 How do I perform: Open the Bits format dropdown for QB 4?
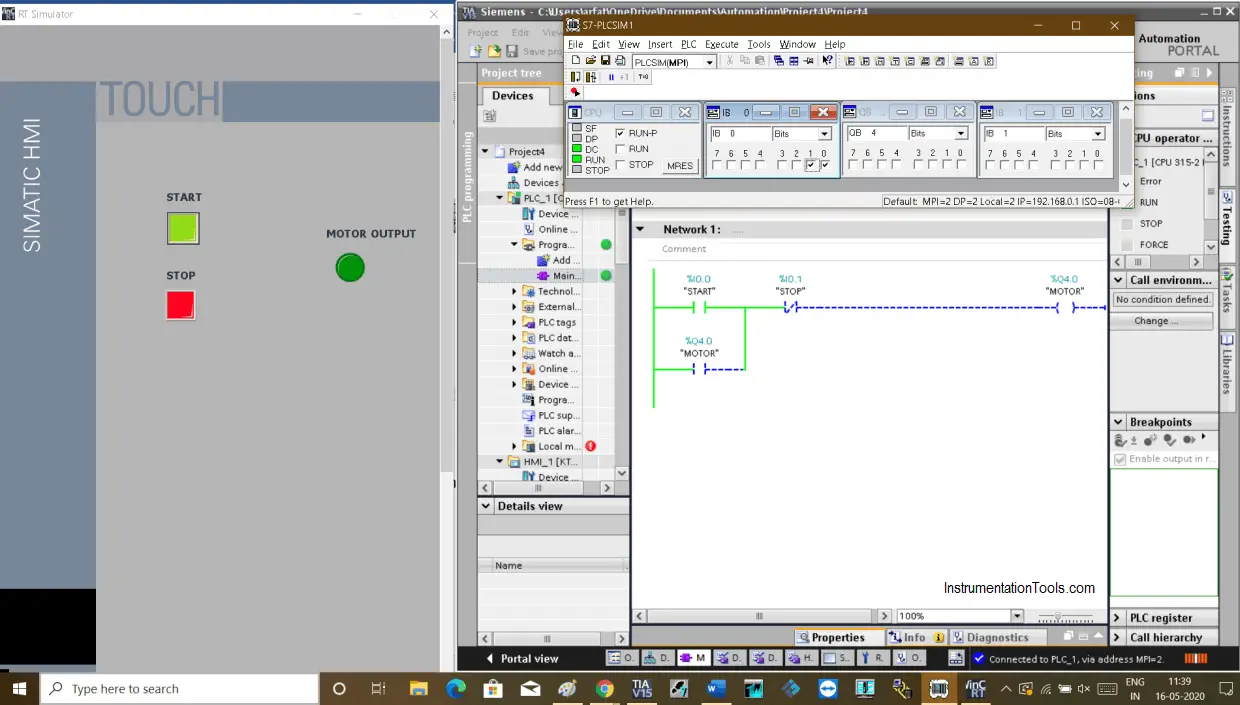point(961,134)
